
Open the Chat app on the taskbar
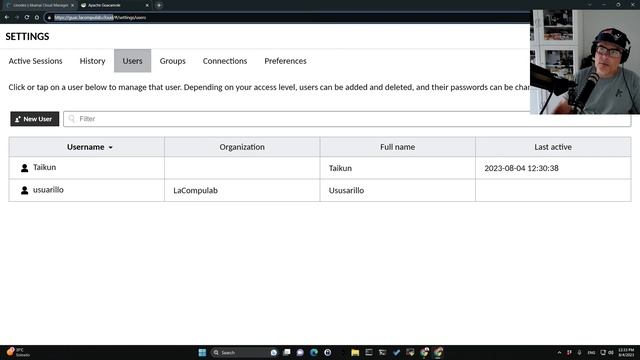300,352
